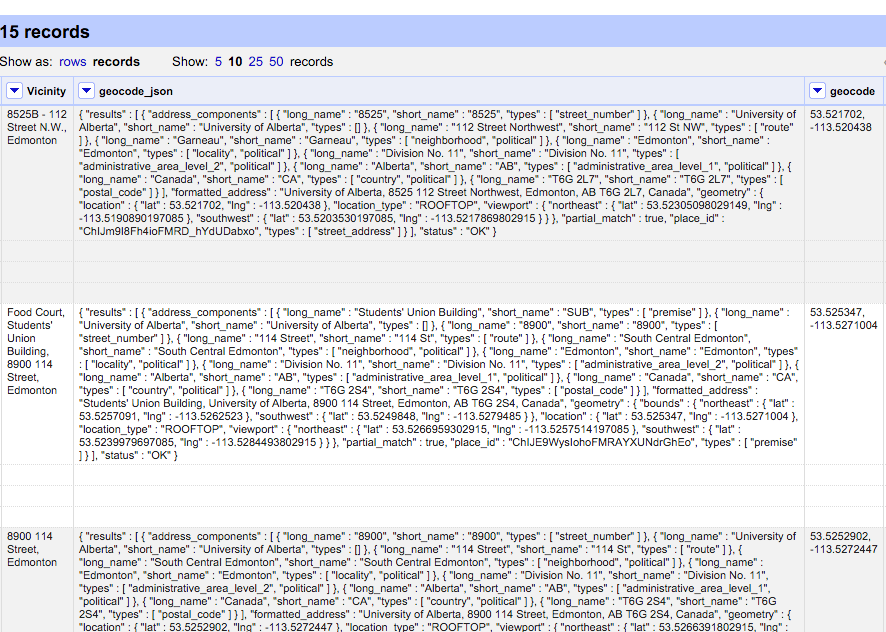Show 10 records per page

tap(235, 61)
